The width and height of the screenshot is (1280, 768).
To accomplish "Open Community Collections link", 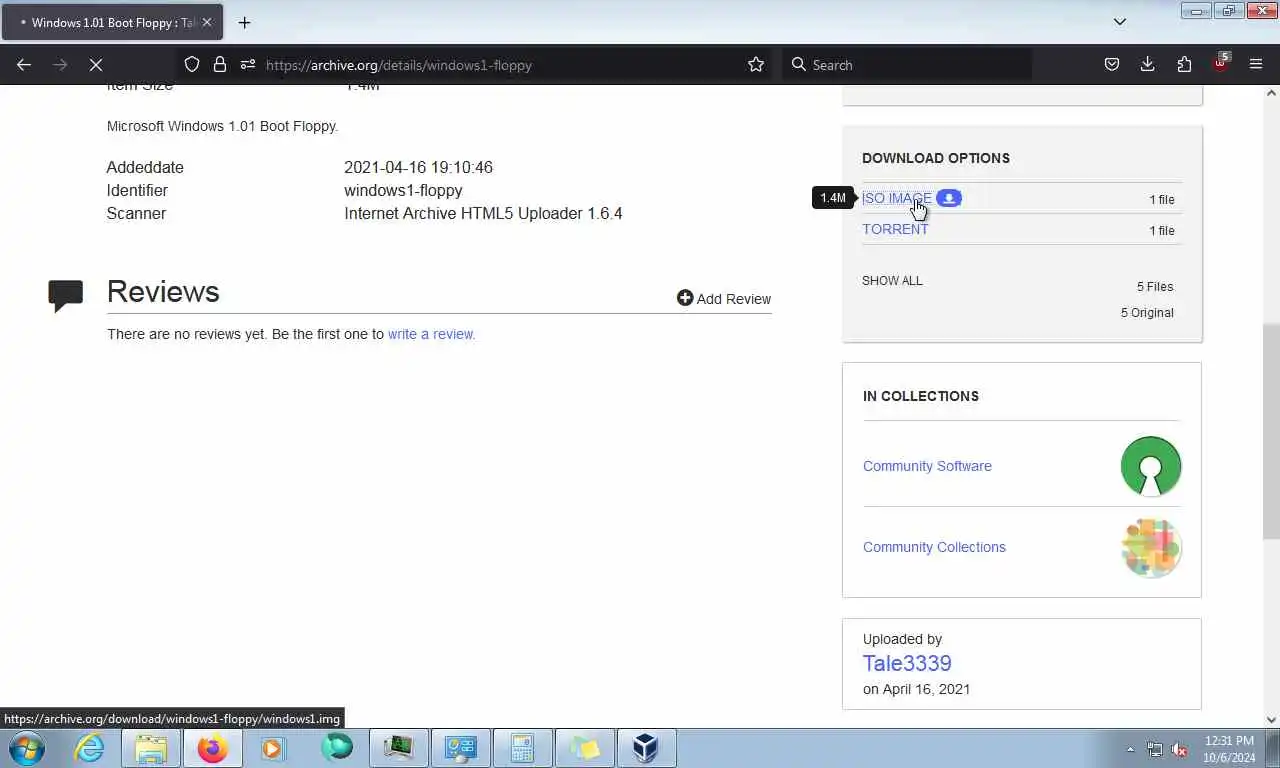I will pyautogui.click(x=934, y=547).
